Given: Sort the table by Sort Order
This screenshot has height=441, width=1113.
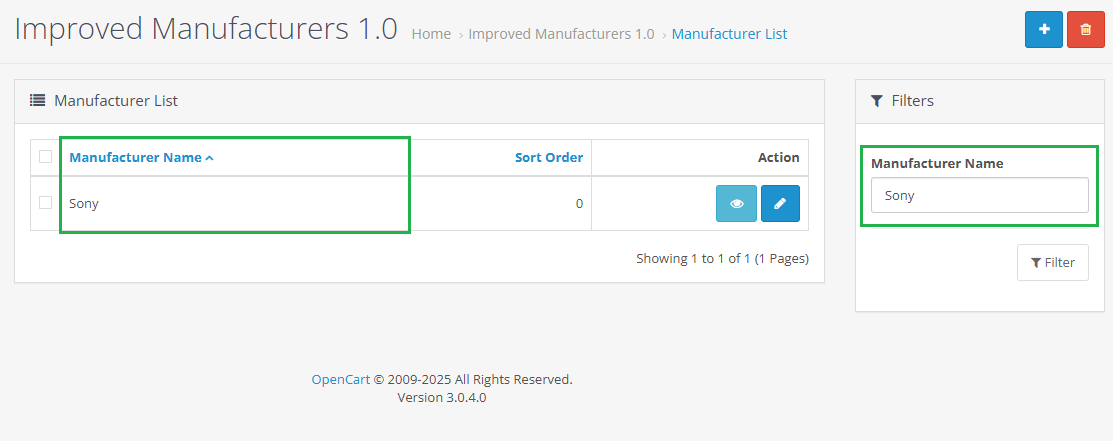Looking at the screenshot, I should (x=548, y=157).
